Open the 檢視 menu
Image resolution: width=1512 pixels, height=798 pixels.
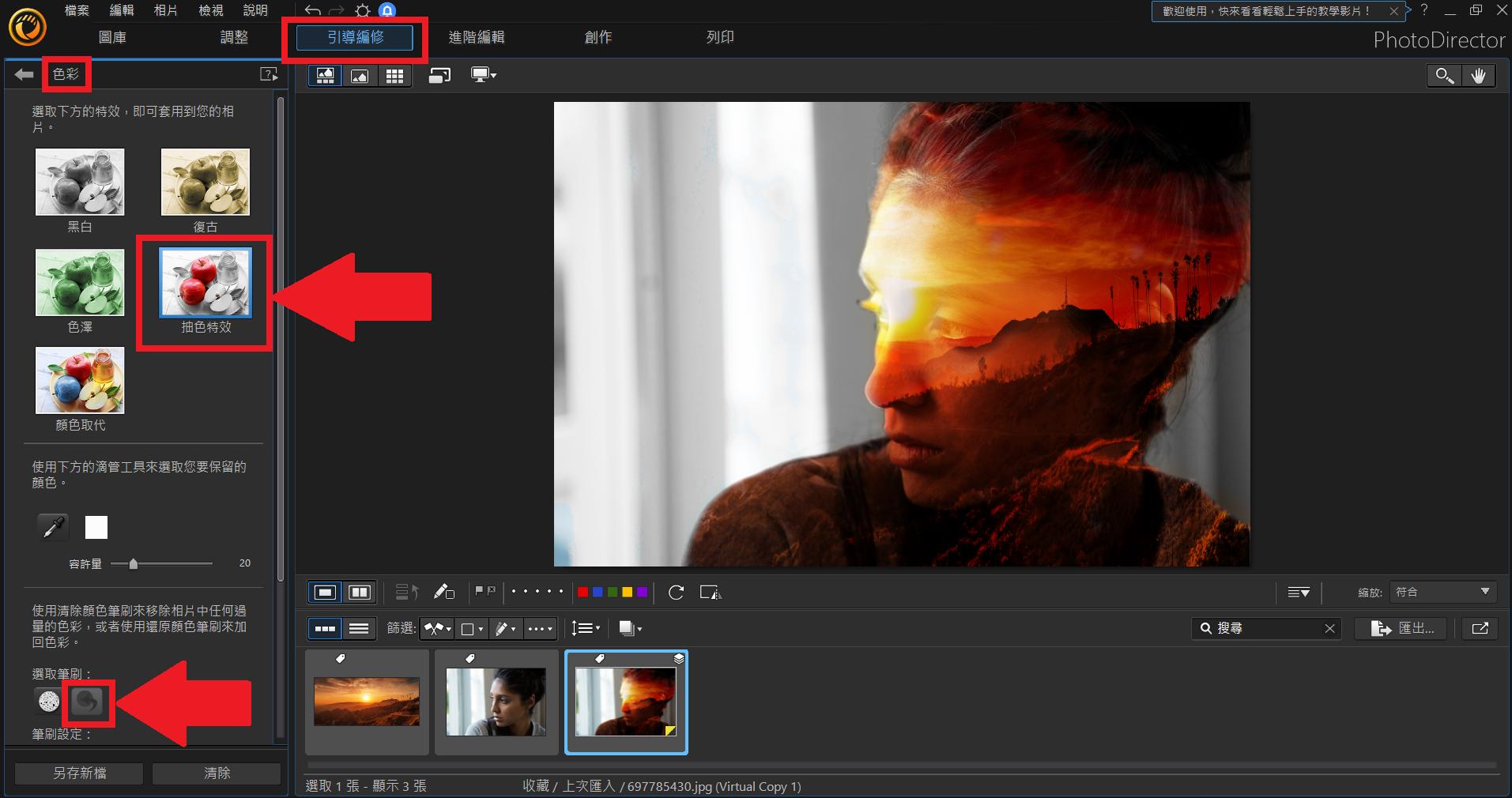tap(211, 10)
